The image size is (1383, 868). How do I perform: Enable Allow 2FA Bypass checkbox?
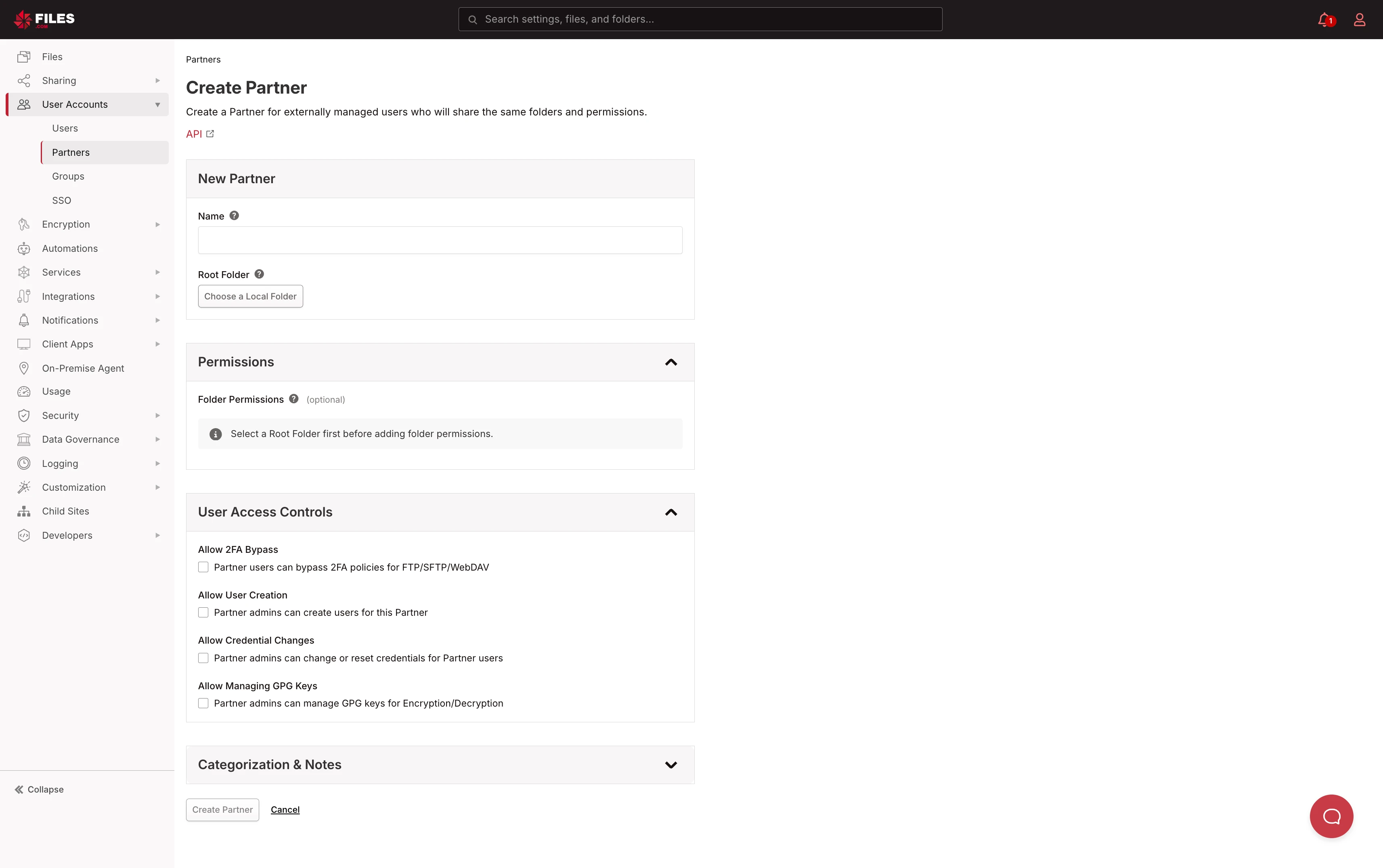(x=203, y=567)
